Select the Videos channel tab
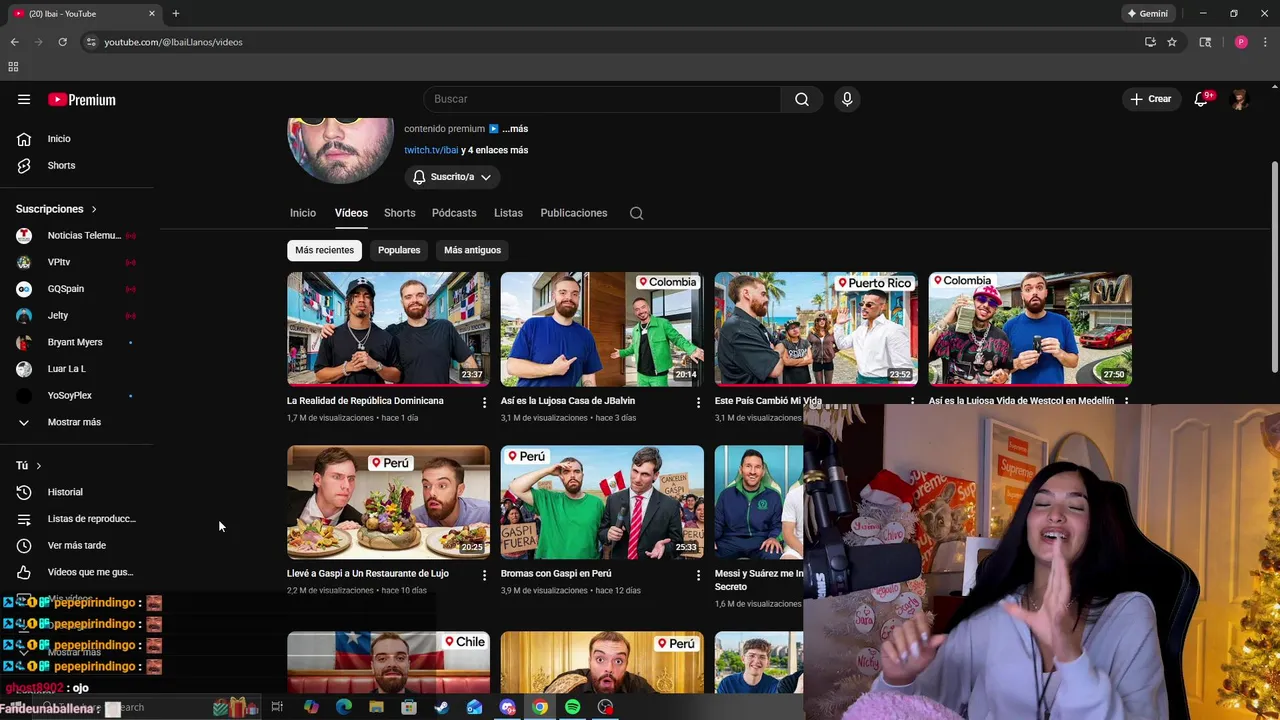Image resolution: width=1280 pixels, height=720 pixels. 351,213
